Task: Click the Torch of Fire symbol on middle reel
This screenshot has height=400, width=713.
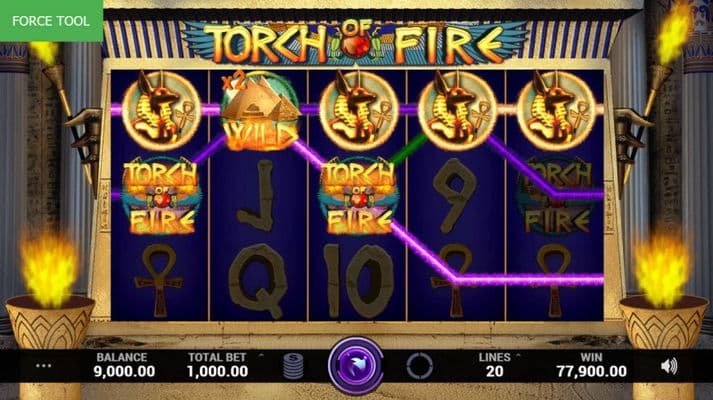Action: coord(358,196)
